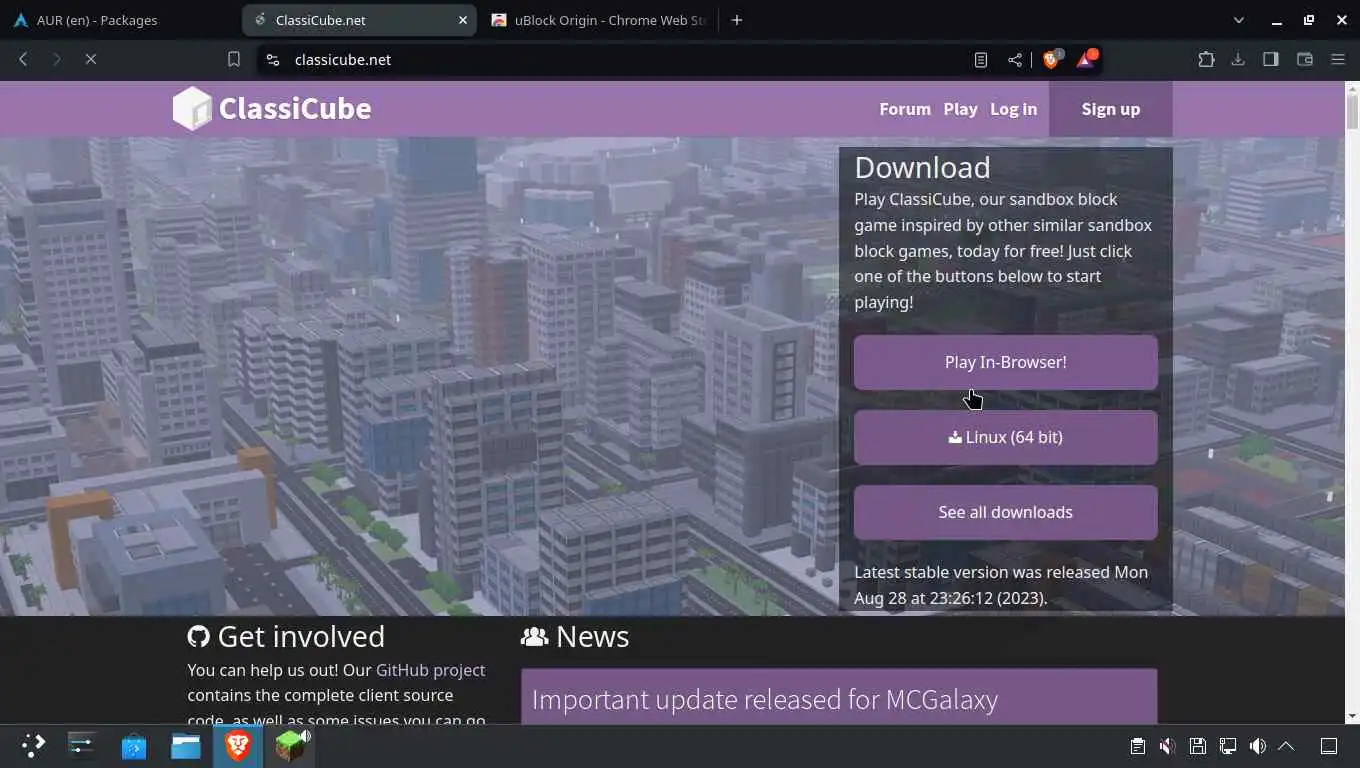Open Brave Rewards triangle icon
The width and height of the screenshot is (1360, 768).
coord(1086,59)
